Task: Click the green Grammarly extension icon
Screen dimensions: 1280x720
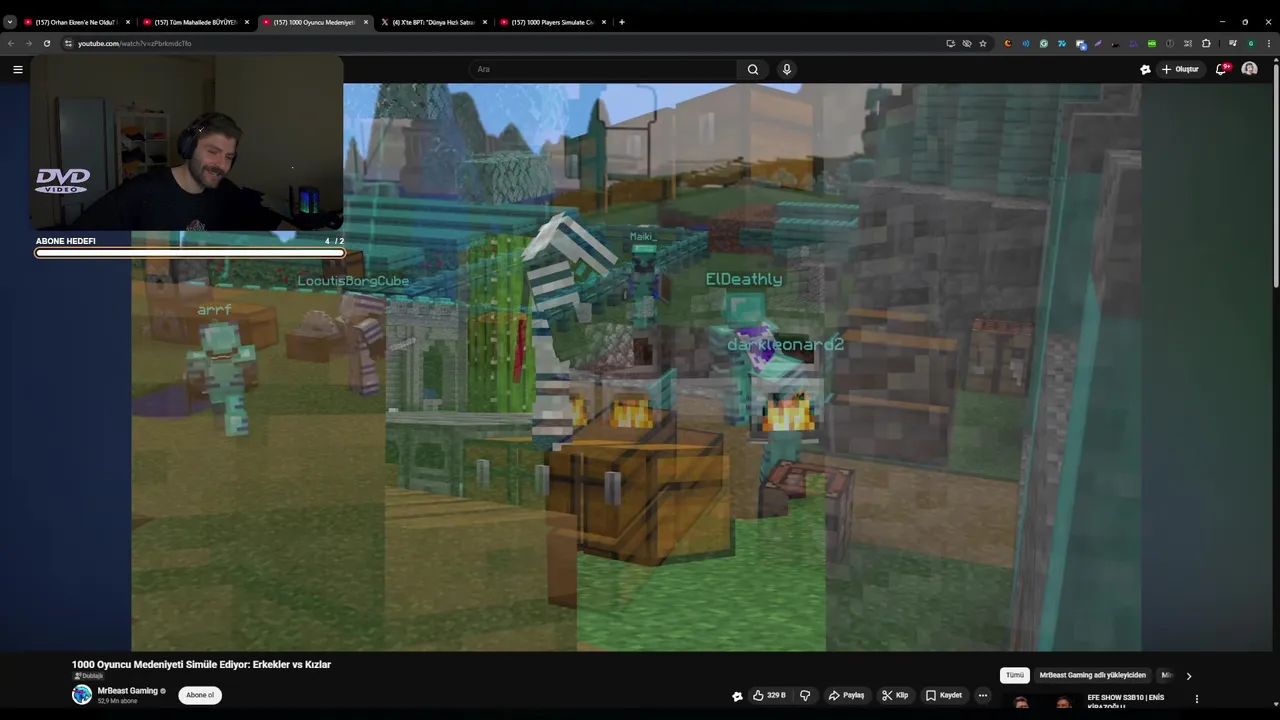Action: pos(1043,43)
